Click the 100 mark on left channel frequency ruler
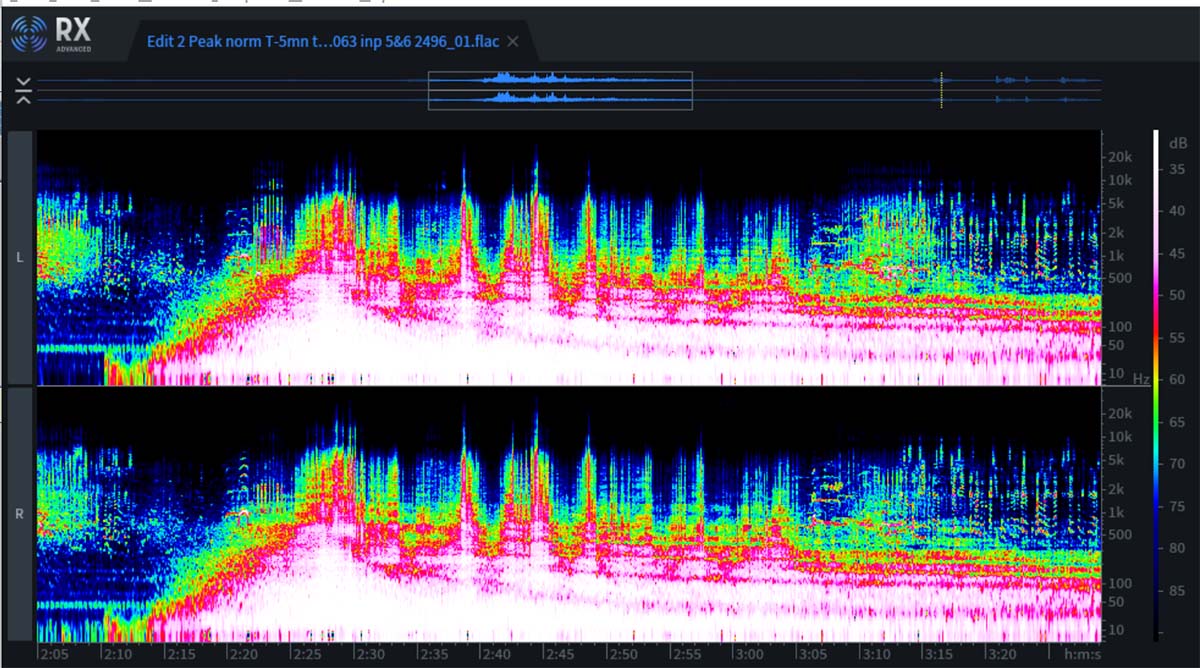Image resolution: width=1200 pixels, height=668 pixels. 1118,326
